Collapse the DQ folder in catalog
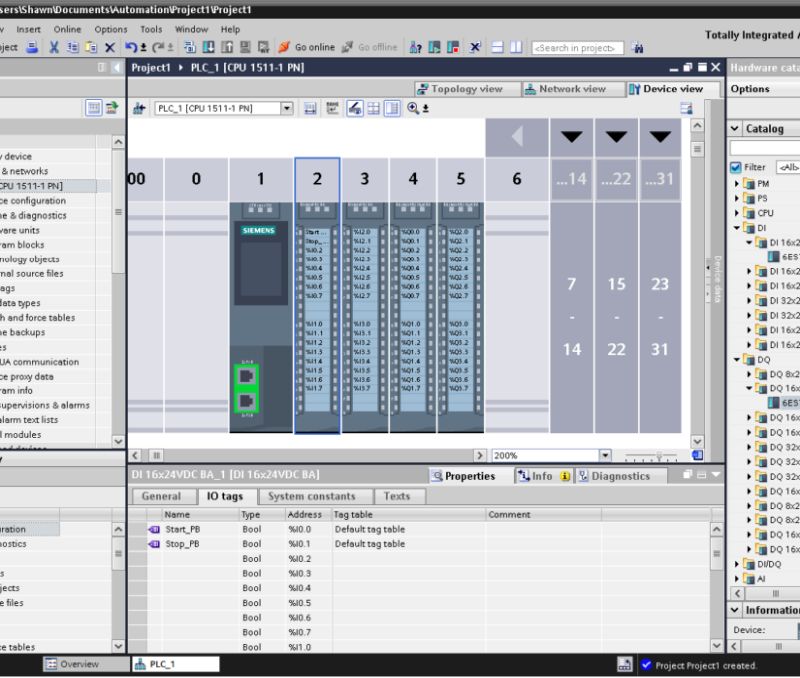 736,360
